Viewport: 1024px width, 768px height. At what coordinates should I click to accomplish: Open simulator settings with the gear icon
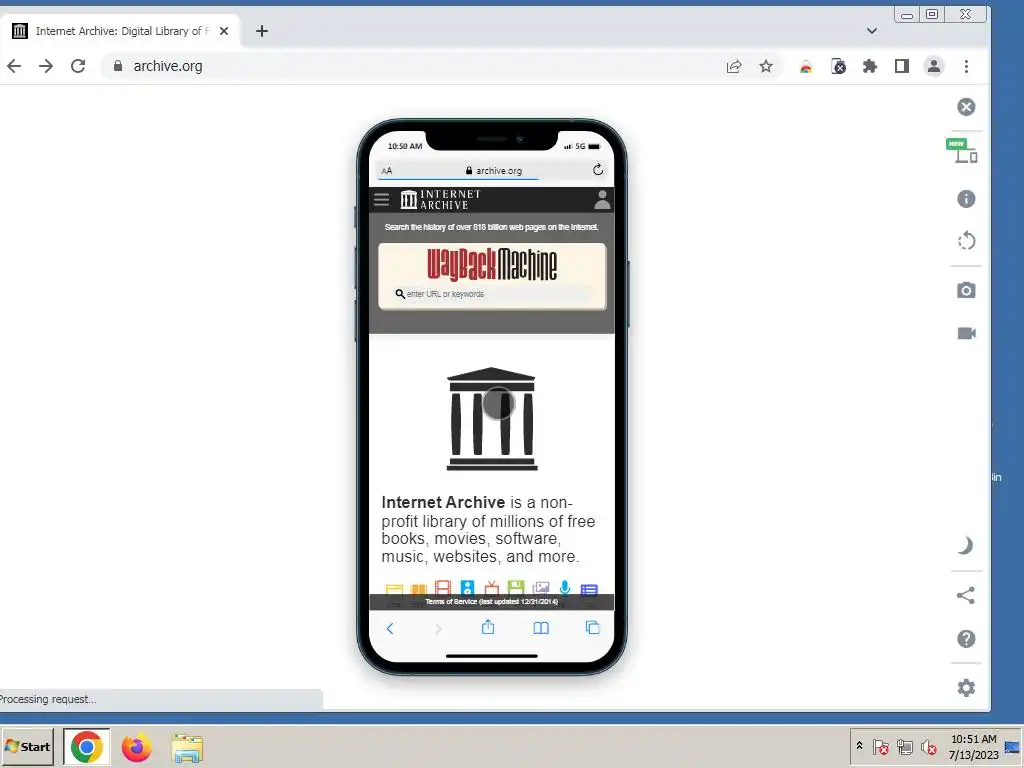tap(966, 687)
